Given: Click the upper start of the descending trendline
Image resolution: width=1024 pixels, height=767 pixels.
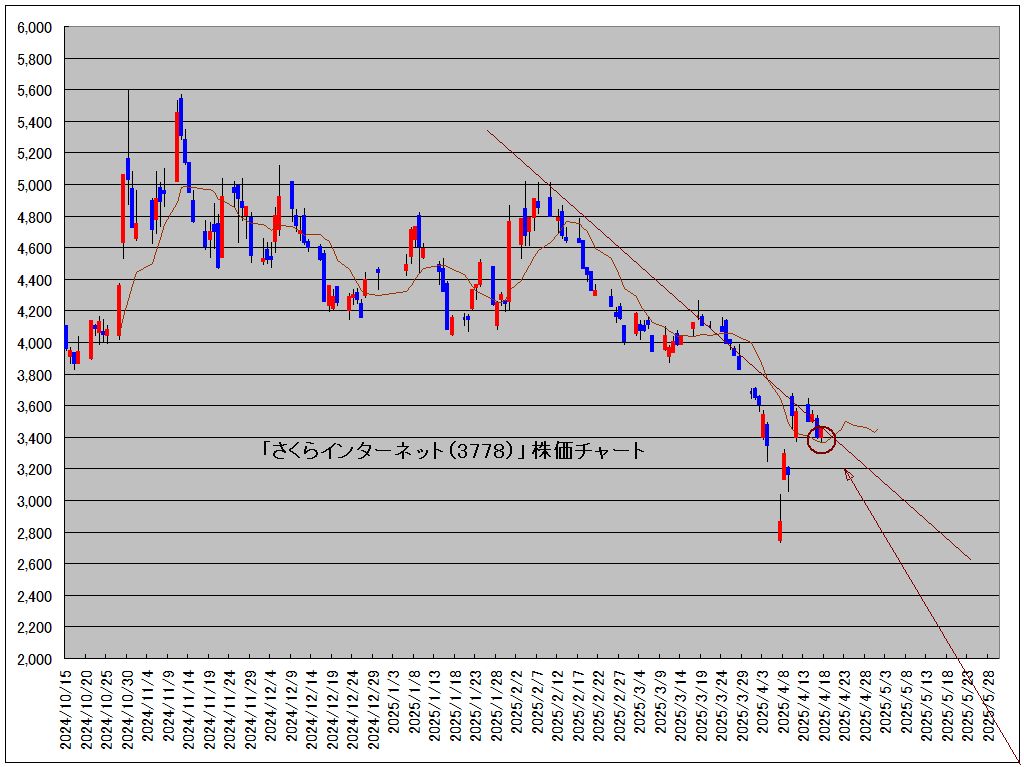Looking at the screenshot, I should coord(488,131).
